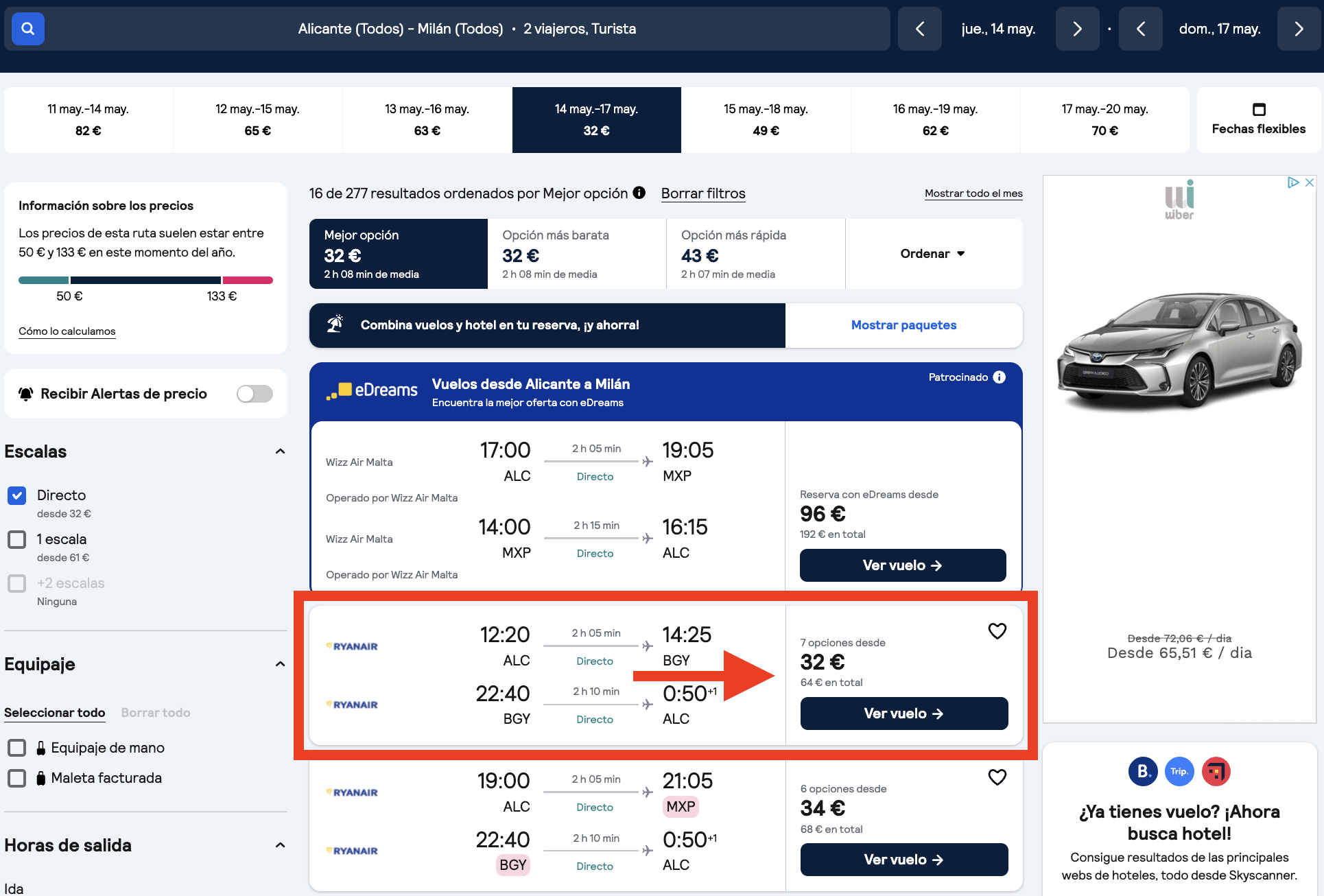Check the 1 escala checkbox
Viewport: 1324px width, 896px height.
(x=17, y=539)
